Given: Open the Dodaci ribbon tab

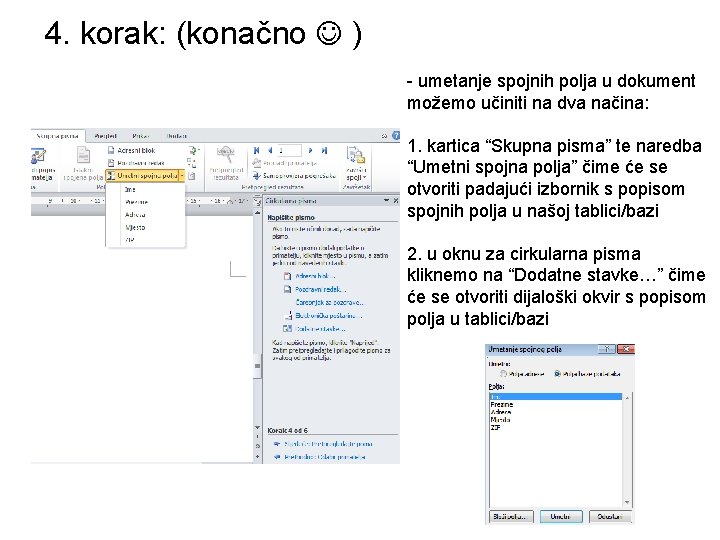Looking at the screenshot, I should [x=177, y=136].
